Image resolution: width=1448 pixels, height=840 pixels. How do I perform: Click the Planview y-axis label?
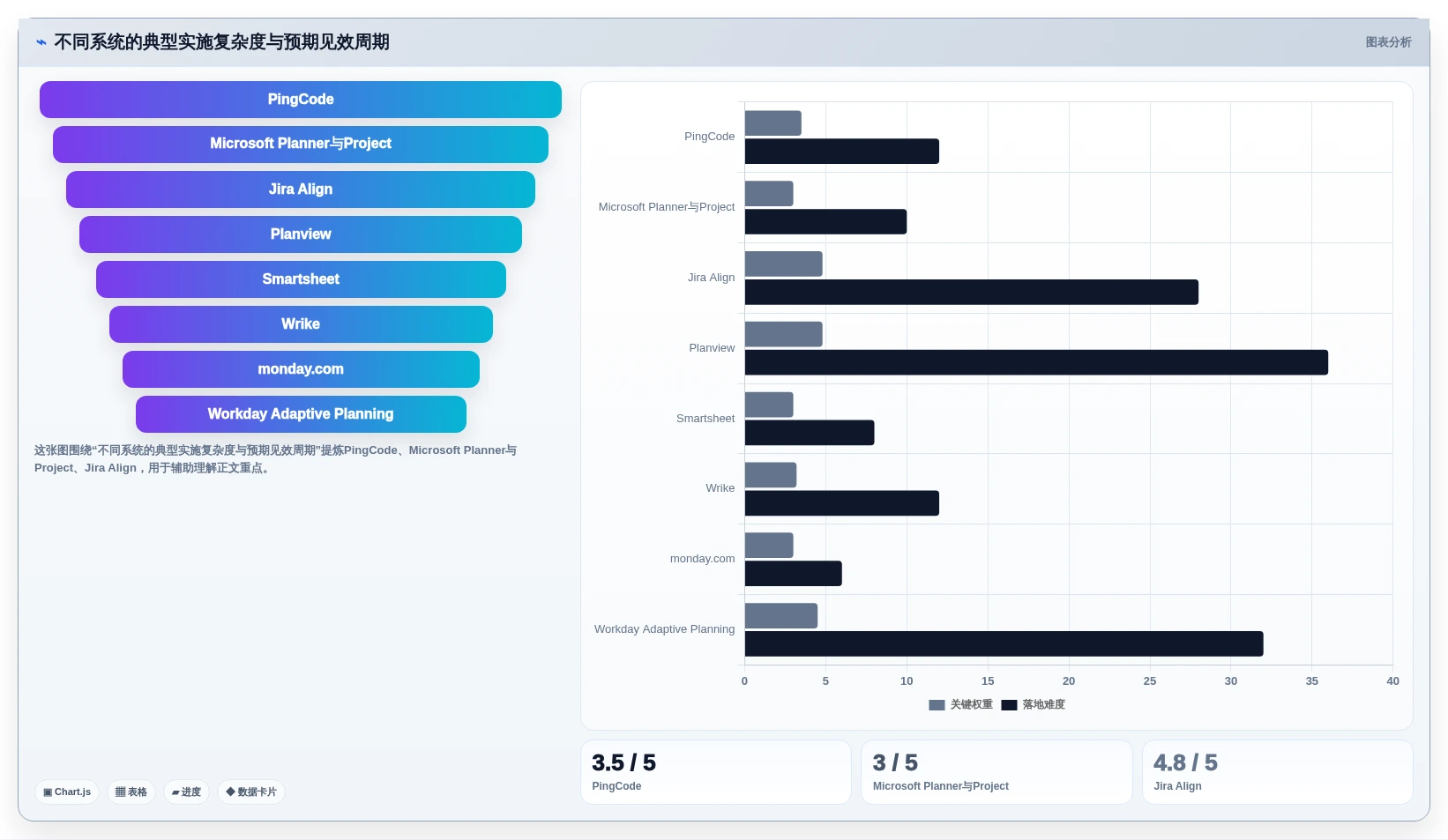point(712,348)
